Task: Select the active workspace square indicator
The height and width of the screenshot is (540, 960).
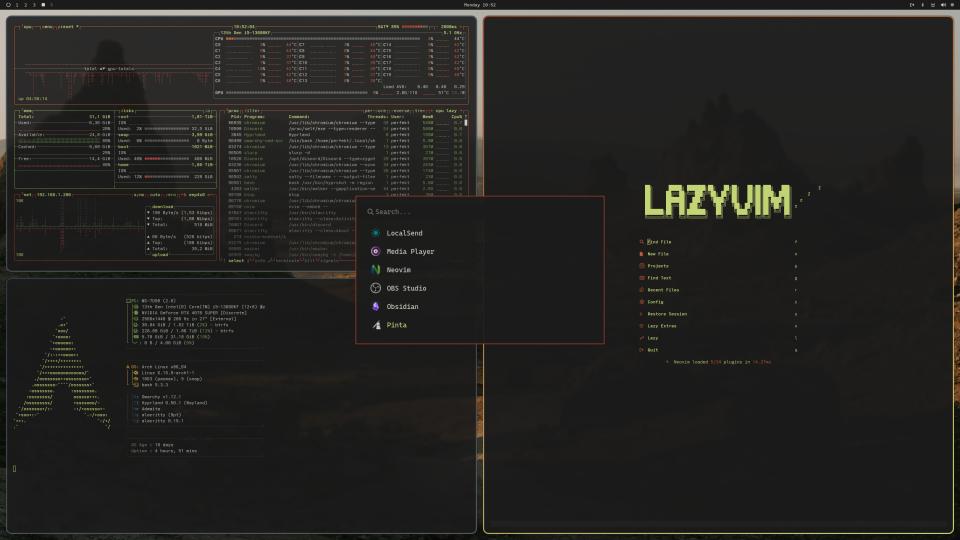Action: (x=43, y=5)
